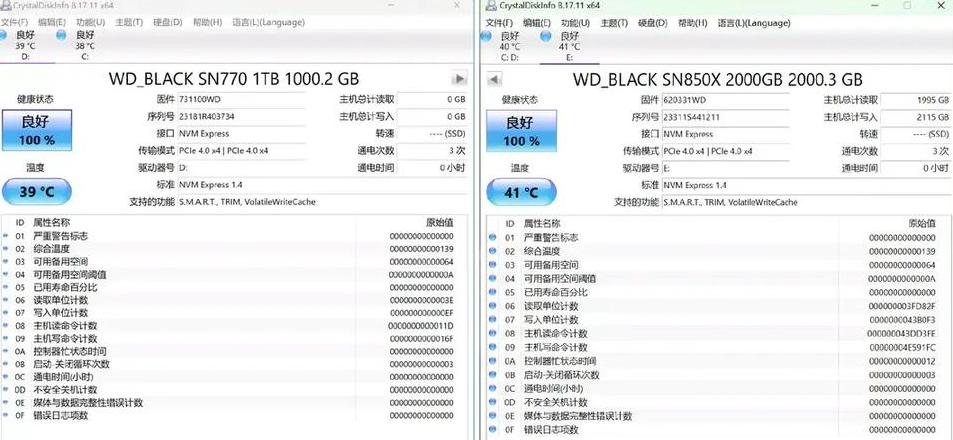Select raw value 00000000011D in left window
The width and height of the screenshot is (953, 440).
coord(421,326)
